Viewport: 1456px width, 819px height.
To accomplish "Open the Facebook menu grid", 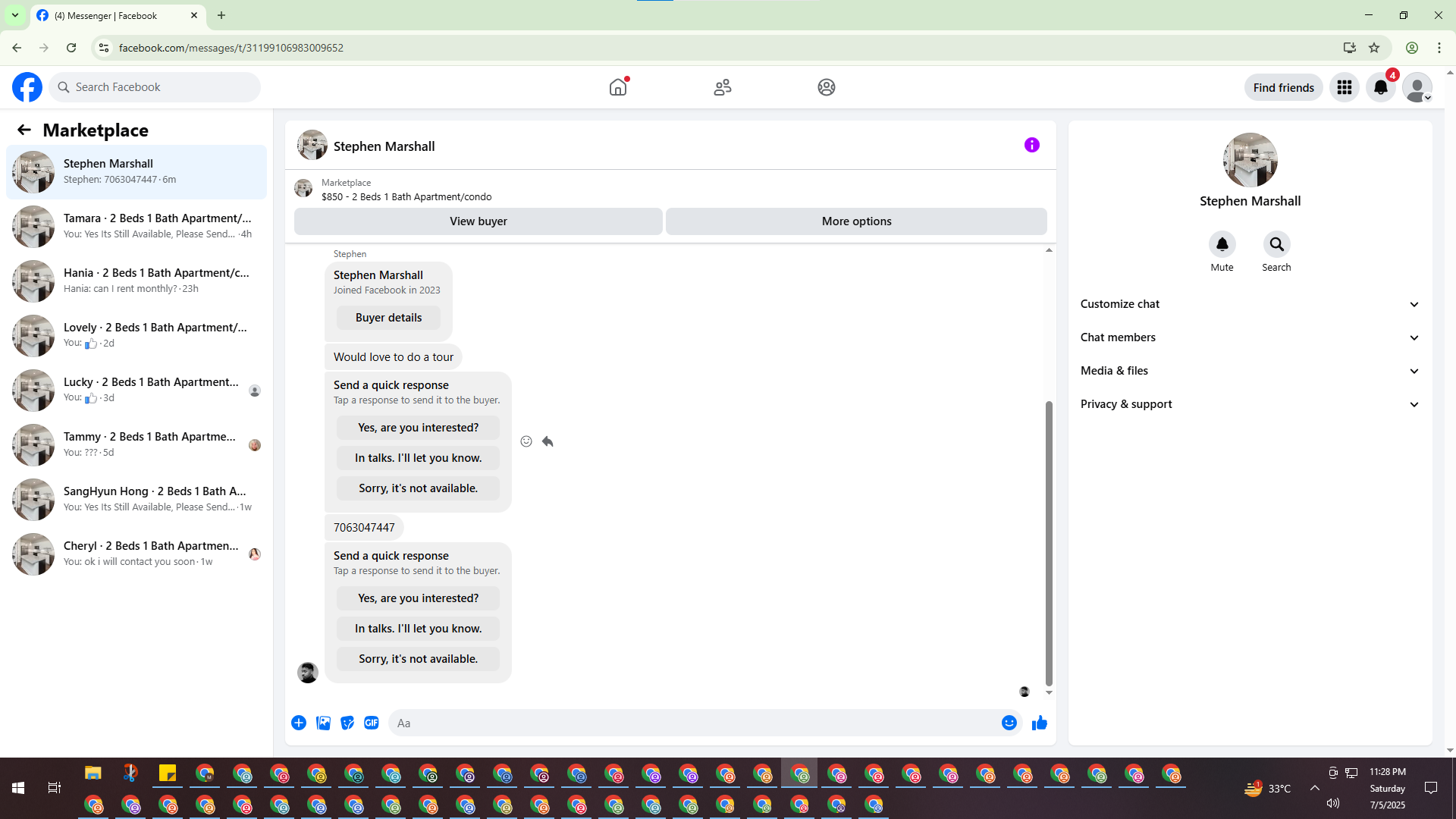I will (x=1344, y=87).
